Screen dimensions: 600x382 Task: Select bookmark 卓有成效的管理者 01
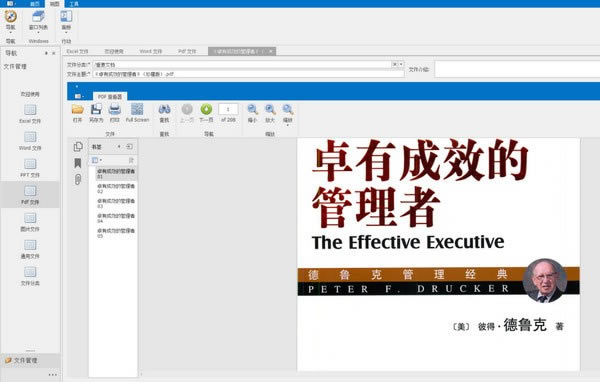pos(116,174)
